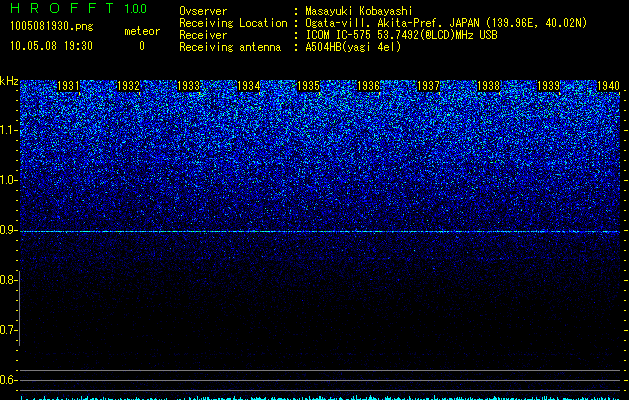The height and width of the screenshot is (400, 629).
Task: Click the 1933 time marker label
Action: (189, 86)
